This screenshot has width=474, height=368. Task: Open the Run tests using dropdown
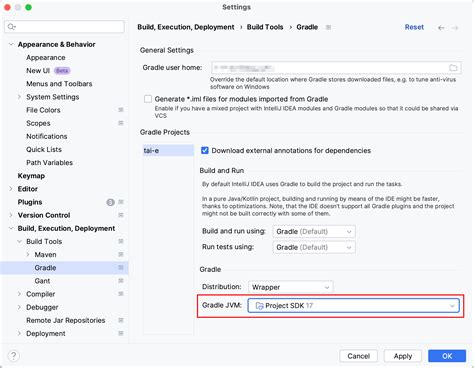click(x=314, y=247)
